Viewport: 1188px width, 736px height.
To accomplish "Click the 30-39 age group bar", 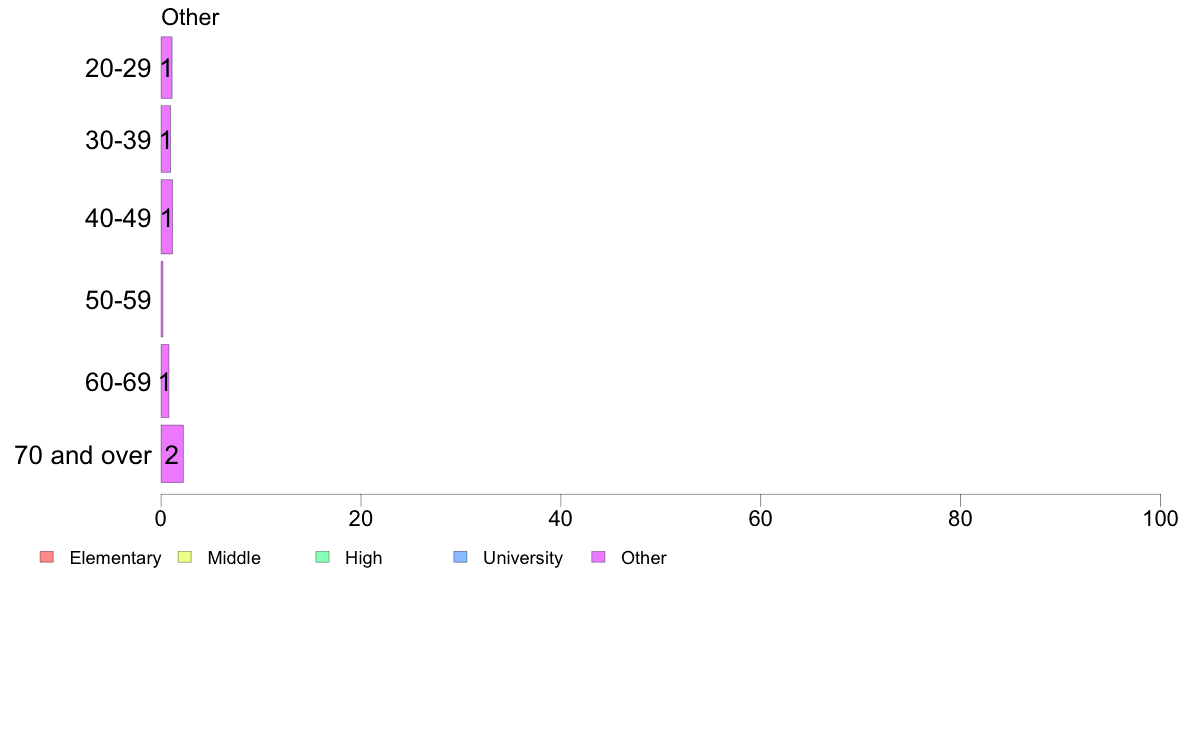I will (x=166, y=139).
